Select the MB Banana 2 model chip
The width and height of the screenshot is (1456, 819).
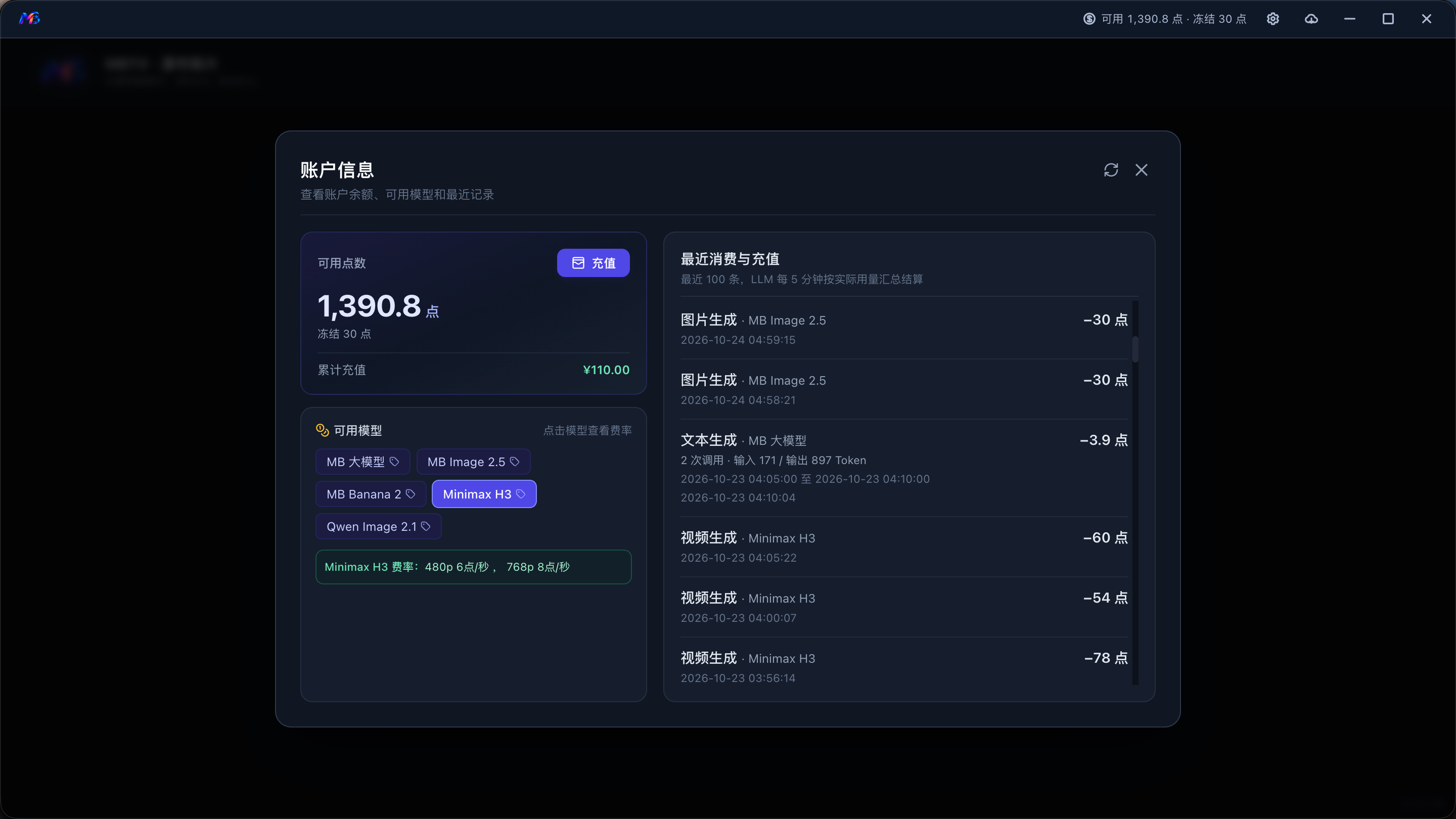coord(371,494)
